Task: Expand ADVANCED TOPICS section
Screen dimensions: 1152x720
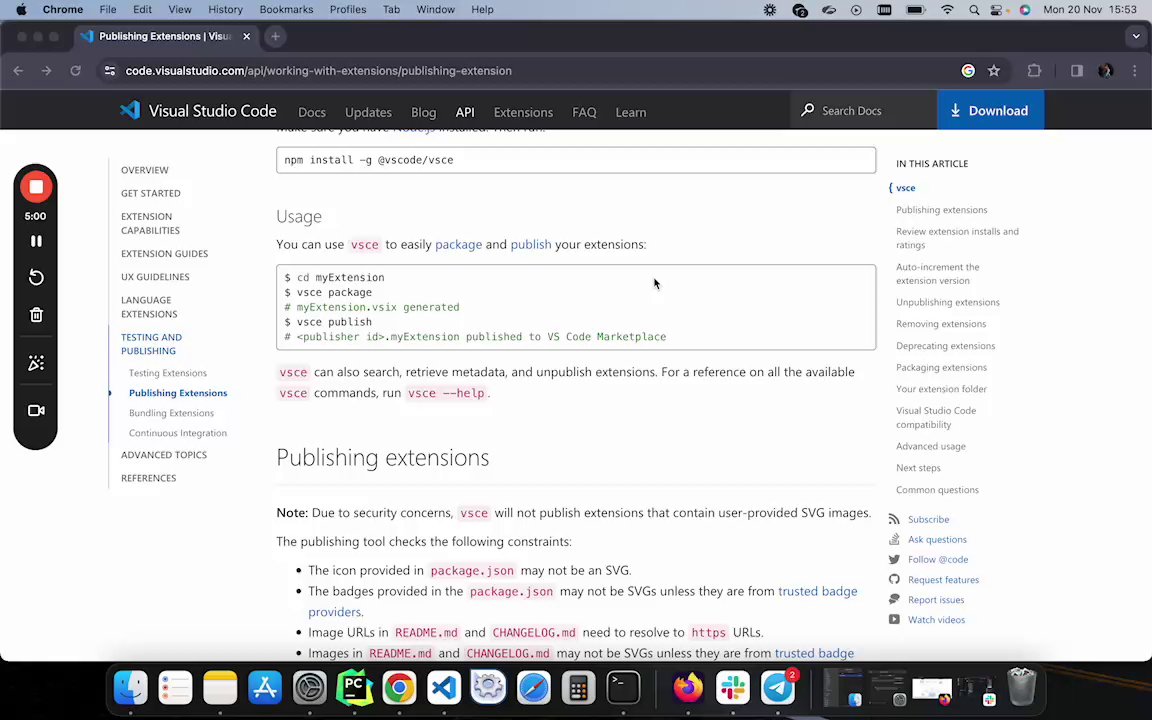Action: pyautogui.click(x=164, y=455)
